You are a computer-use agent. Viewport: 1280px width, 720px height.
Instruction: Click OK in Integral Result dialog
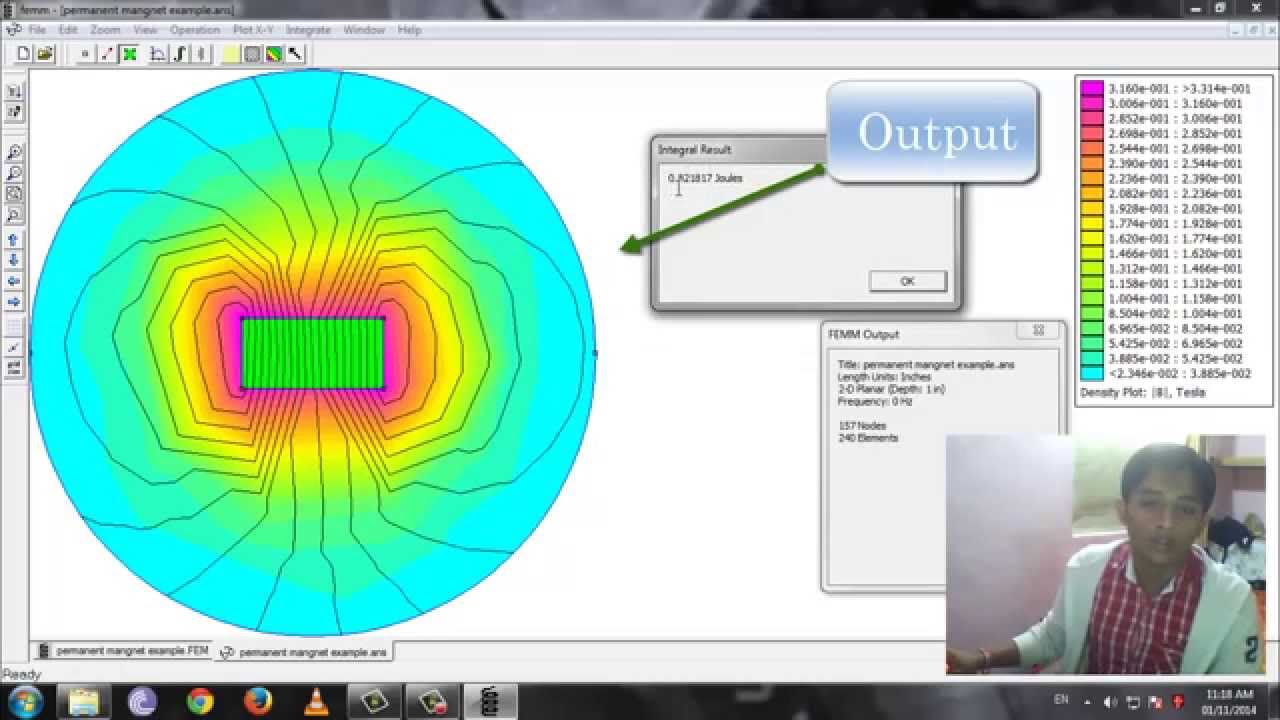pyautogui.click(x=907, y=281)
